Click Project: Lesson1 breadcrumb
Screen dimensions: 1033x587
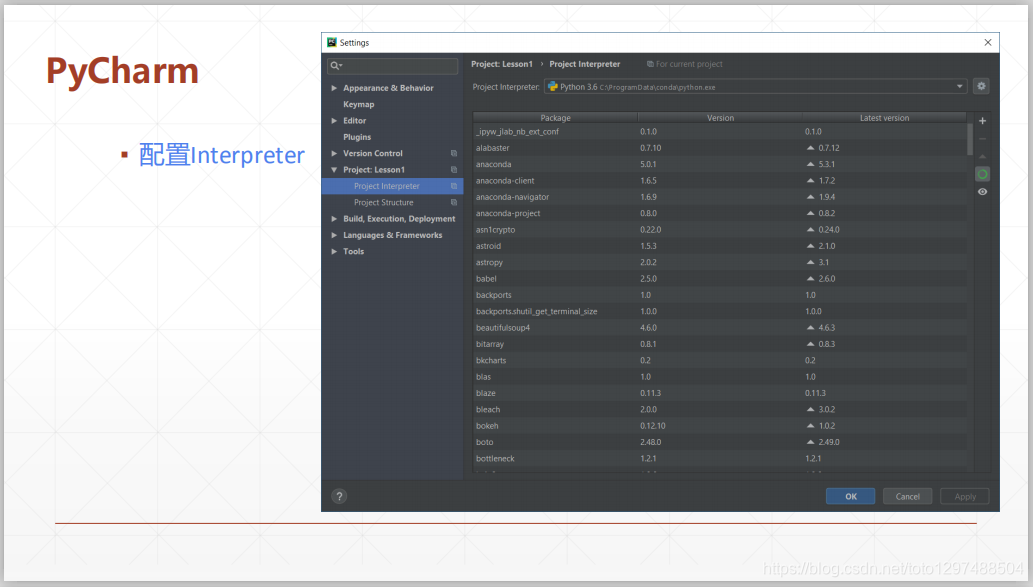coord(501,65)
